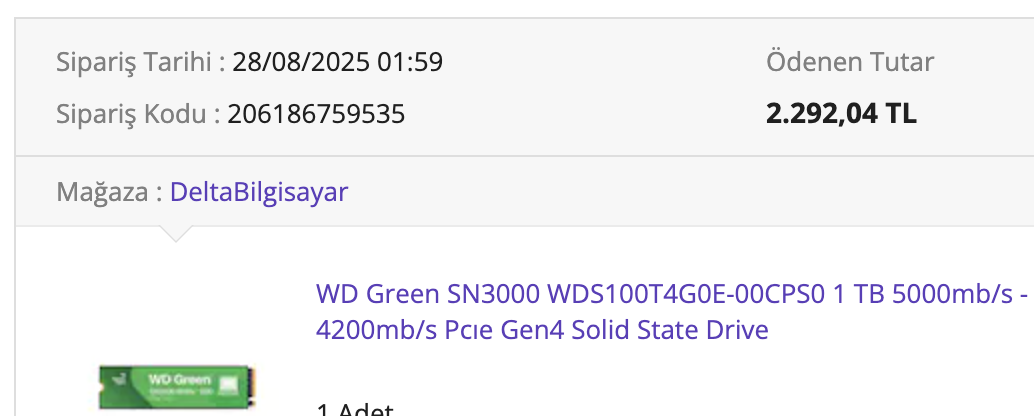The width and height of the screenshot is (1034, 416).
Task: Select the order date 28/08/2025 01:59
Action: pos(337,63)
